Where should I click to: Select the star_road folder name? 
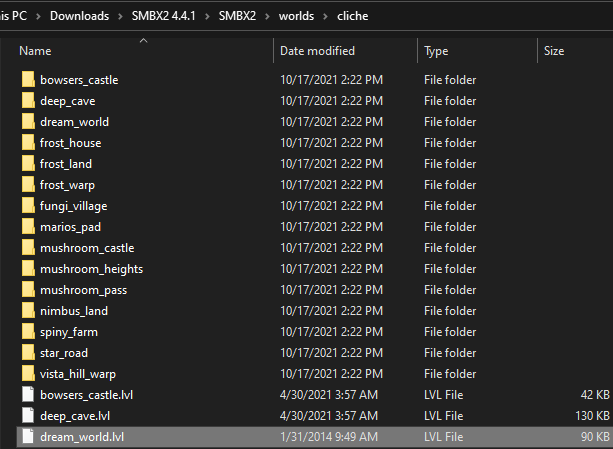tap(64, 353)
